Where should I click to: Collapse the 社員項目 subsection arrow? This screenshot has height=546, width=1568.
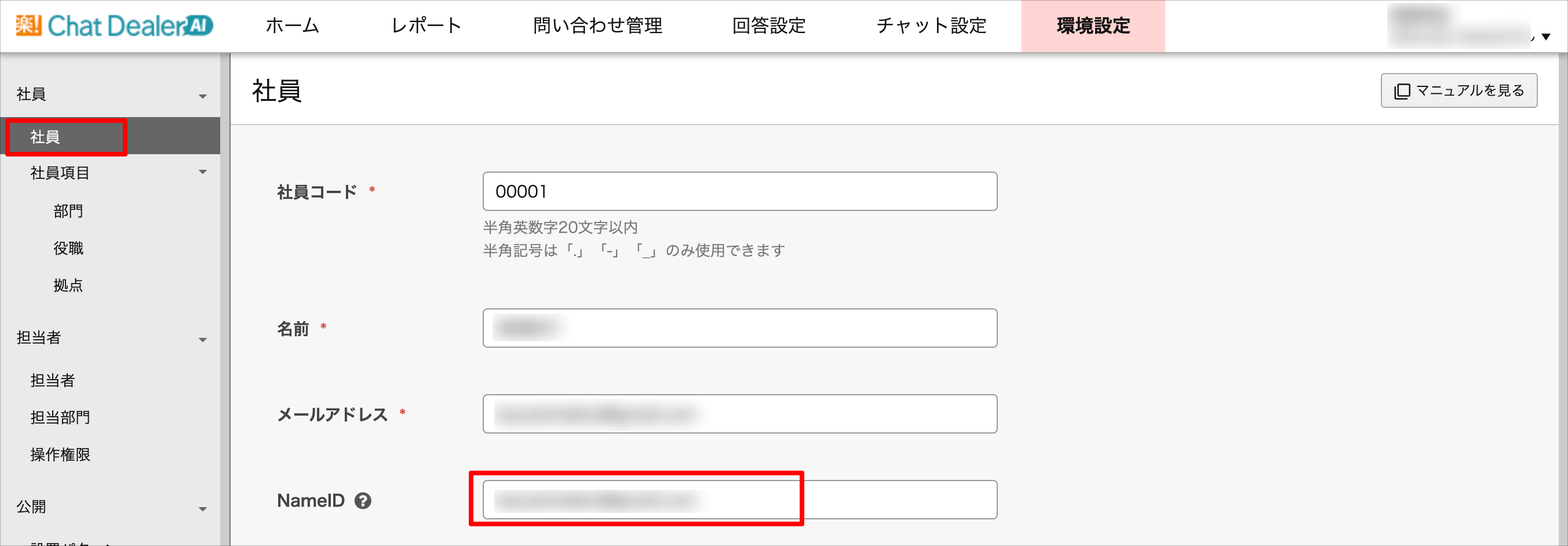203,172
